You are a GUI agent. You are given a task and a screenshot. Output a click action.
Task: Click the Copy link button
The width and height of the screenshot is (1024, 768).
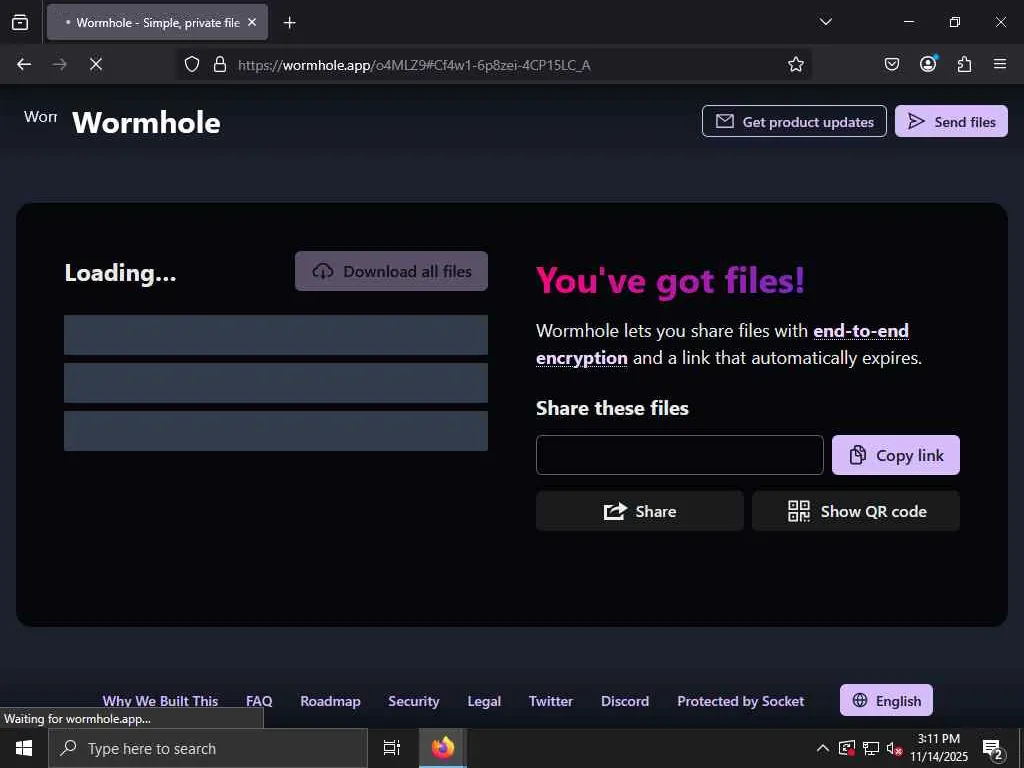point(895,455)
